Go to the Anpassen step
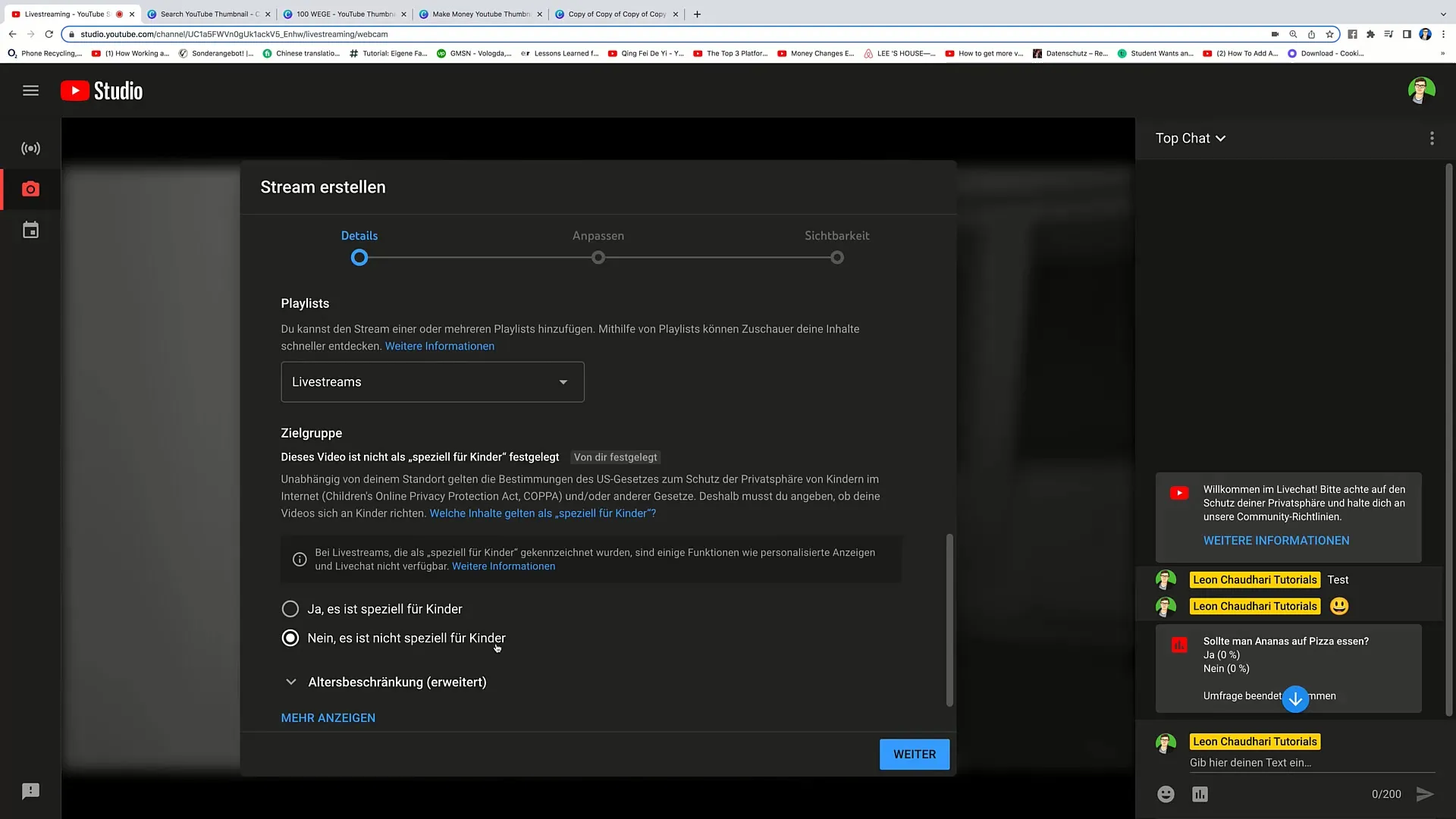 (x=598, y=236)
